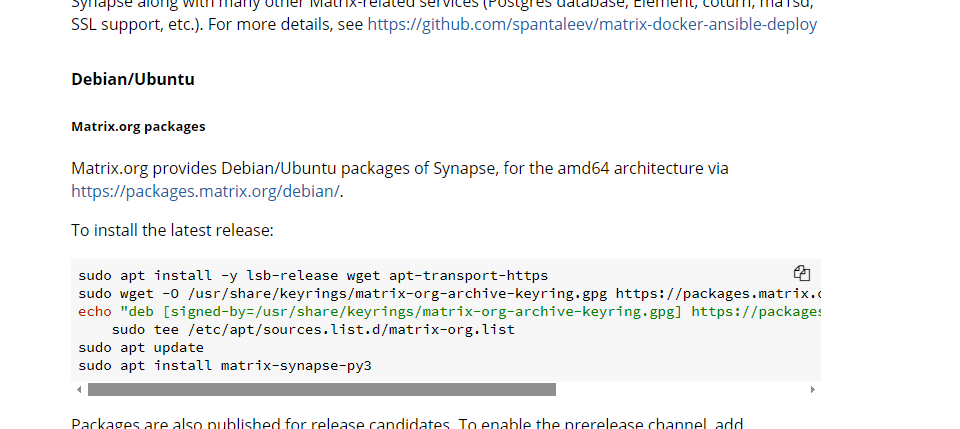Copy the code block to clipboard
The width and height of the screenshot is (960, 429).
coord(801,273)
